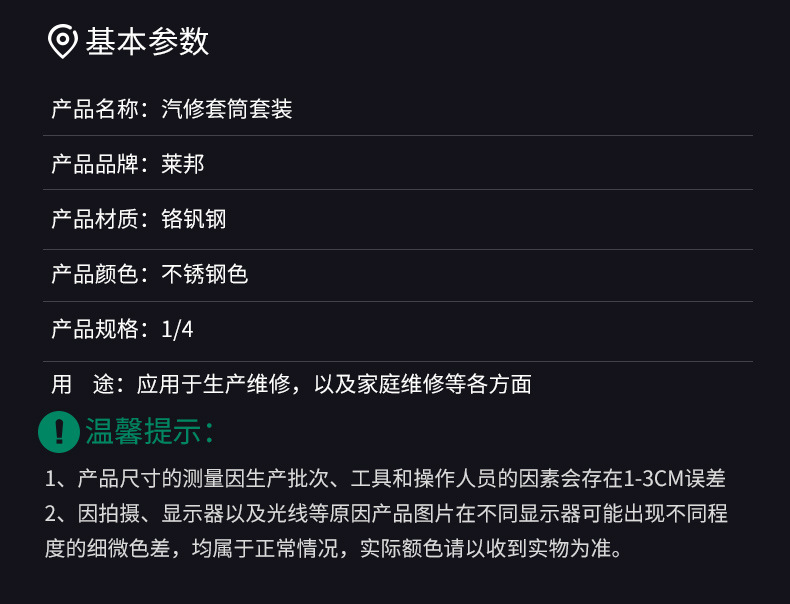Select the 汽修套筒套装 product name value
Image resolution: width=790 pixels, height=604 pixels.
227,109
